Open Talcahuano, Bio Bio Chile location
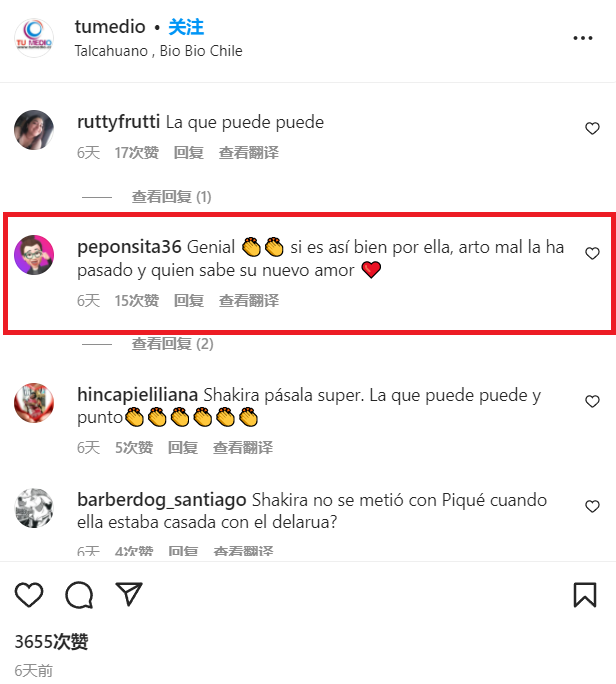The height and width of the screenshot is (684, 616). tap(158, 51)
